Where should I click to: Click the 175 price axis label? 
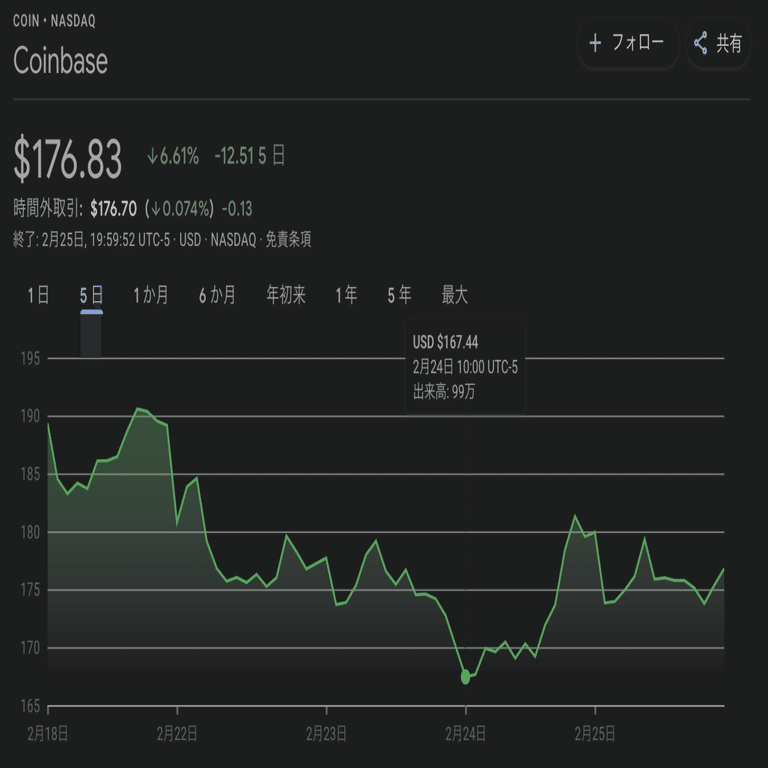tap(30, 590)
